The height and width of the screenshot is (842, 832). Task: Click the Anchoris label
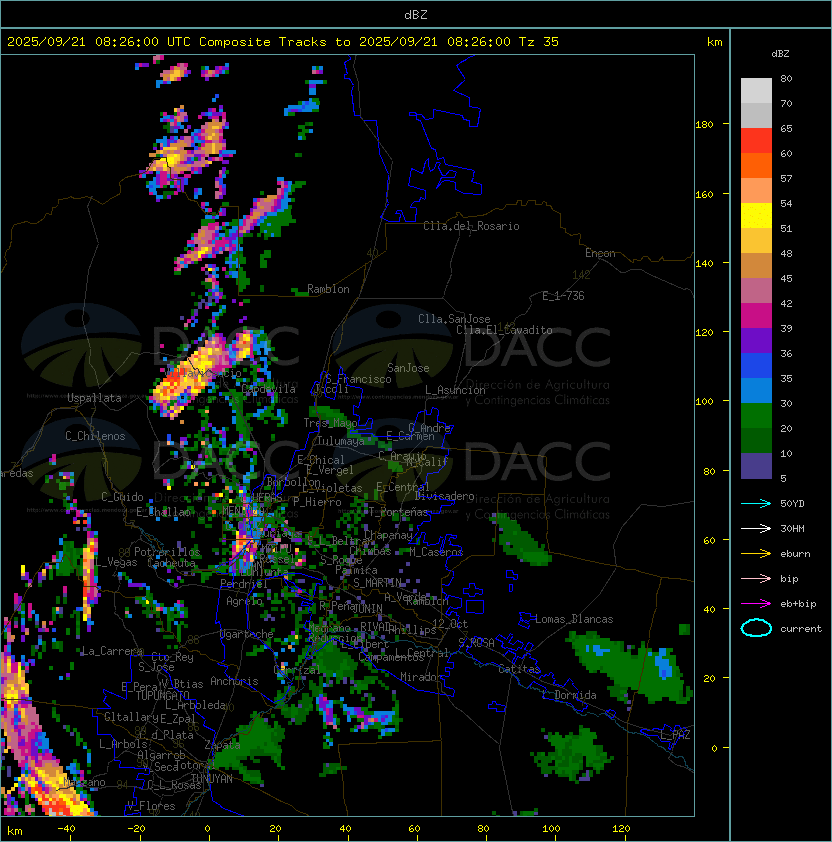(x=234, y=681)
